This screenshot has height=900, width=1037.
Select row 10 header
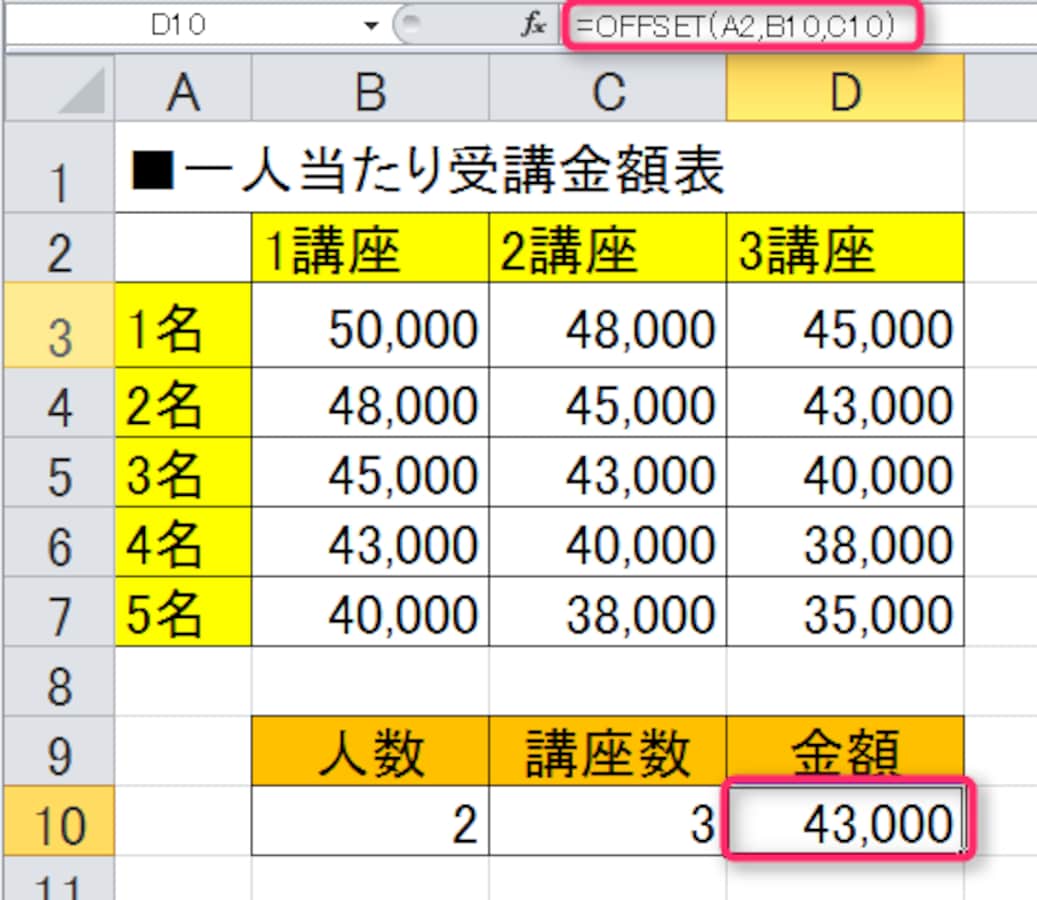tap(60, 821)
